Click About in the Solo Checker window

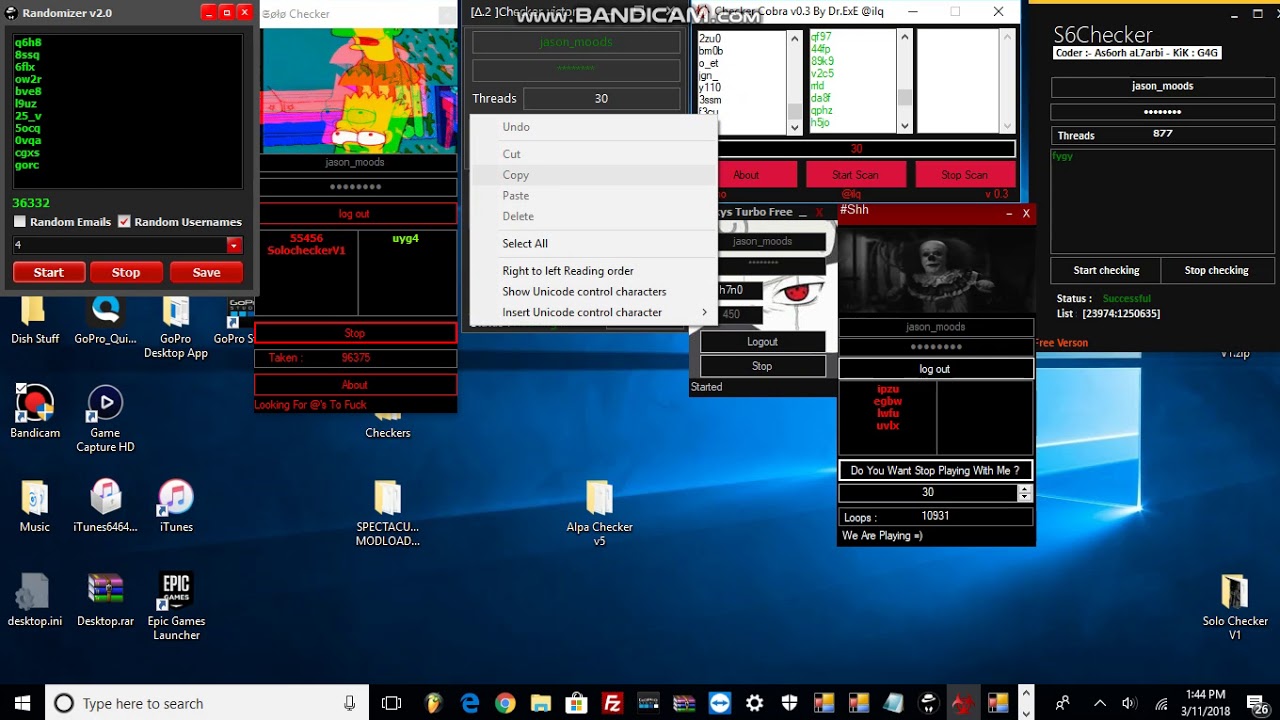tap(355, 385)
